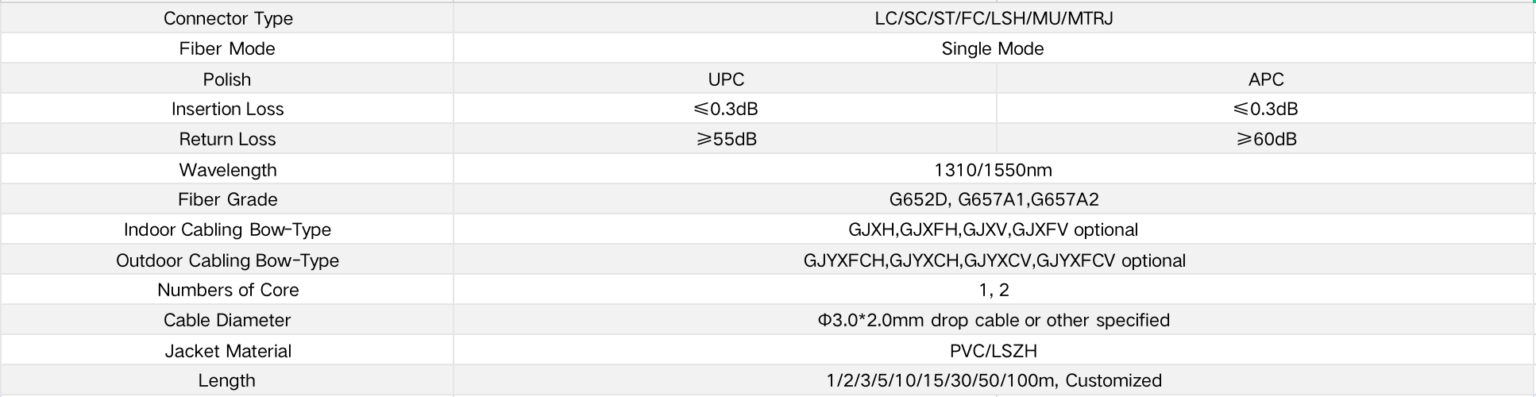The image size is (1536, 397).
Task: Click the GJYXFCH,GJYXCH,GJYXCV,GJYXFCV optional cell
Action: point(994,260)
